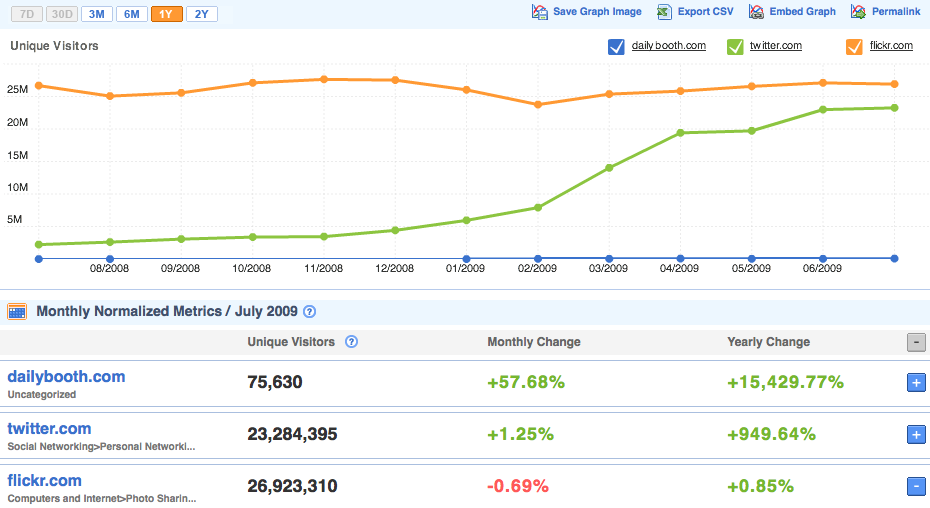The width and height of the screenshot is (930, 508).
Task: Click the Save Graph Image link
Action: pyautogui.click(x=597, y=11)
